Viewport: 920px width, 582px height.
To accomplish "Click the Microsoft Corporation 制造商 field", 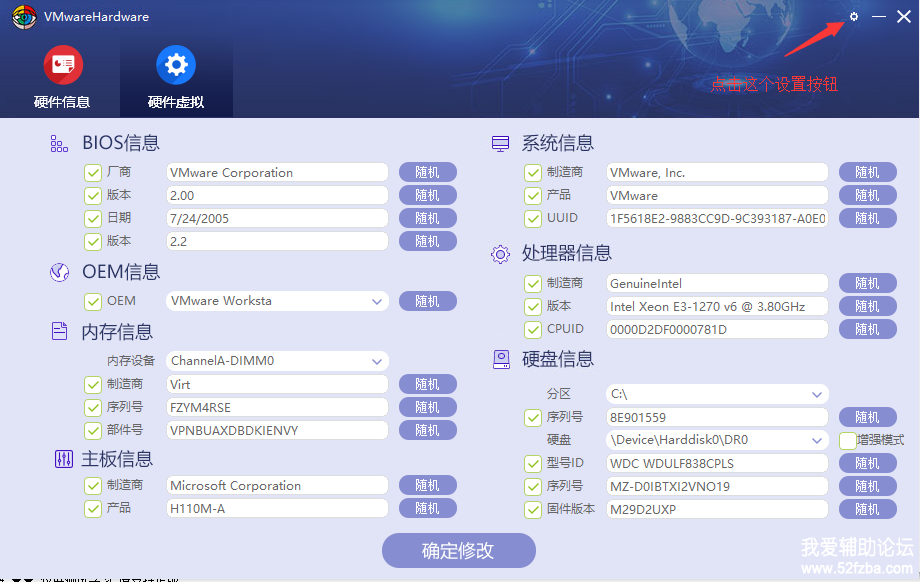I will point(278,485).
